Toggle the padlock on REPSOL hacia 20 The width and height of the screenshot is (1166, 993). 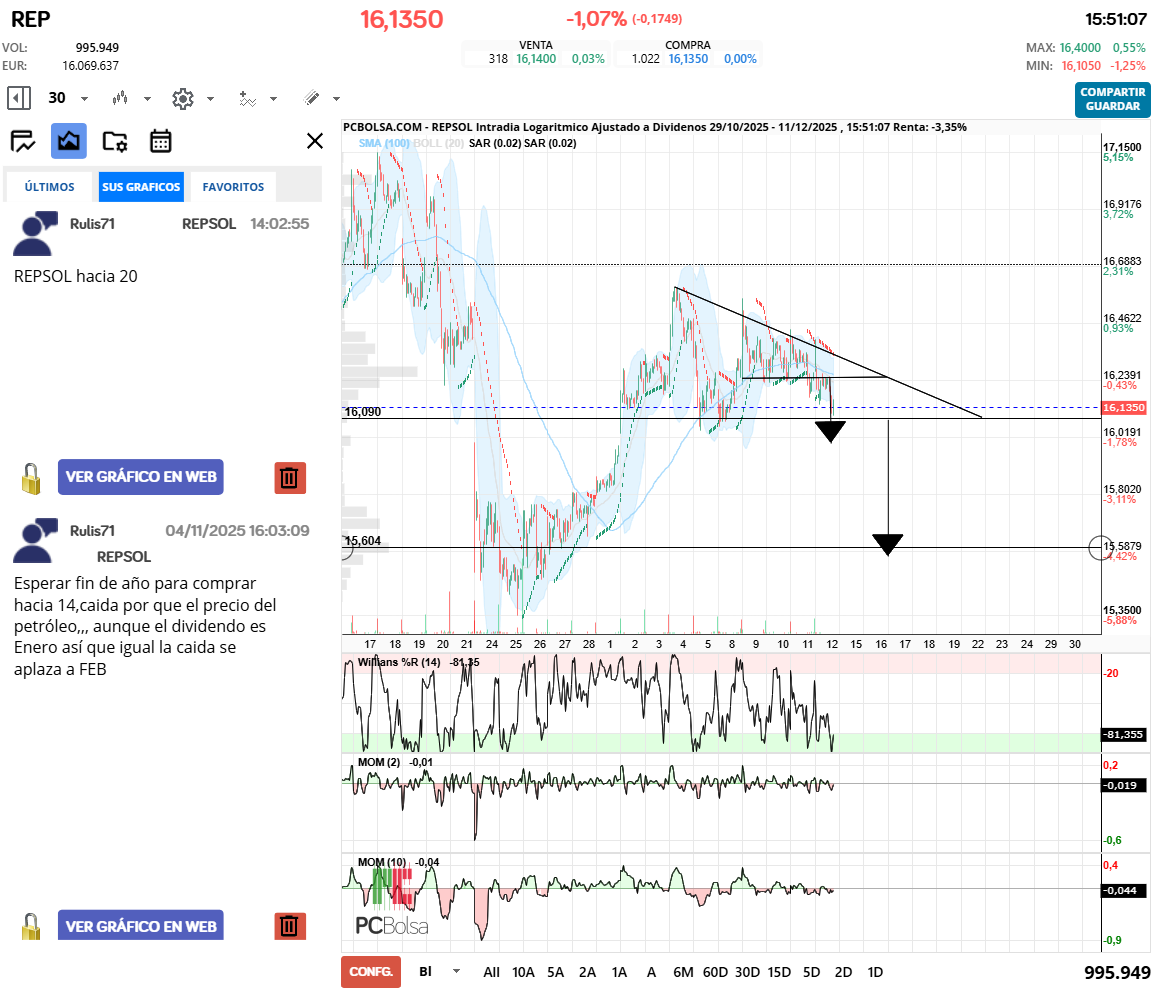coord(32,478)
